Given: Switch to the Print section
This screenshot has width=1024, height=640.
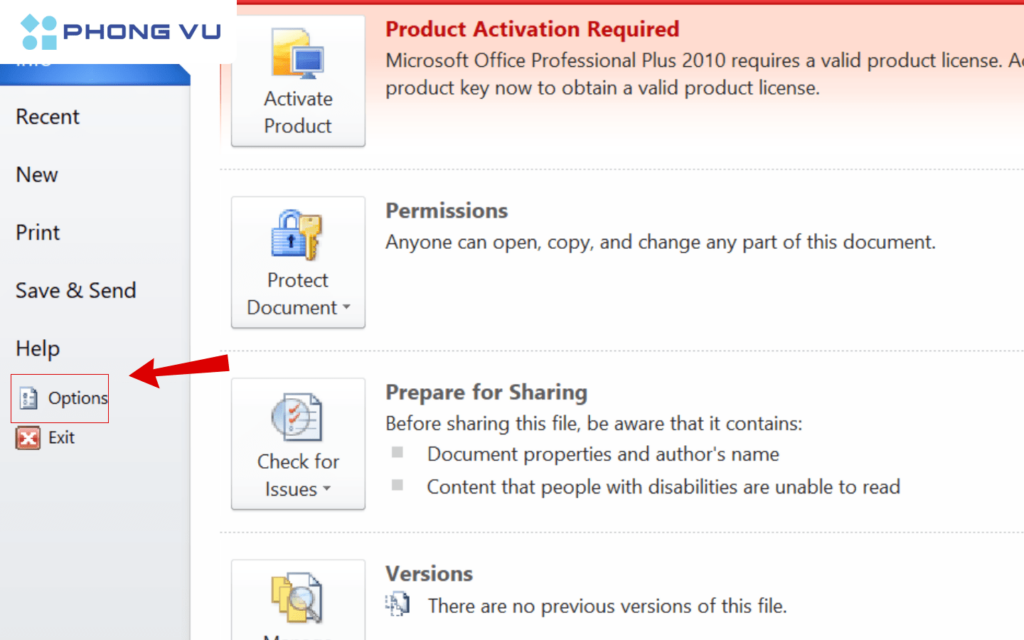Looking at the screenshot, I should click(x=37, y=232).
